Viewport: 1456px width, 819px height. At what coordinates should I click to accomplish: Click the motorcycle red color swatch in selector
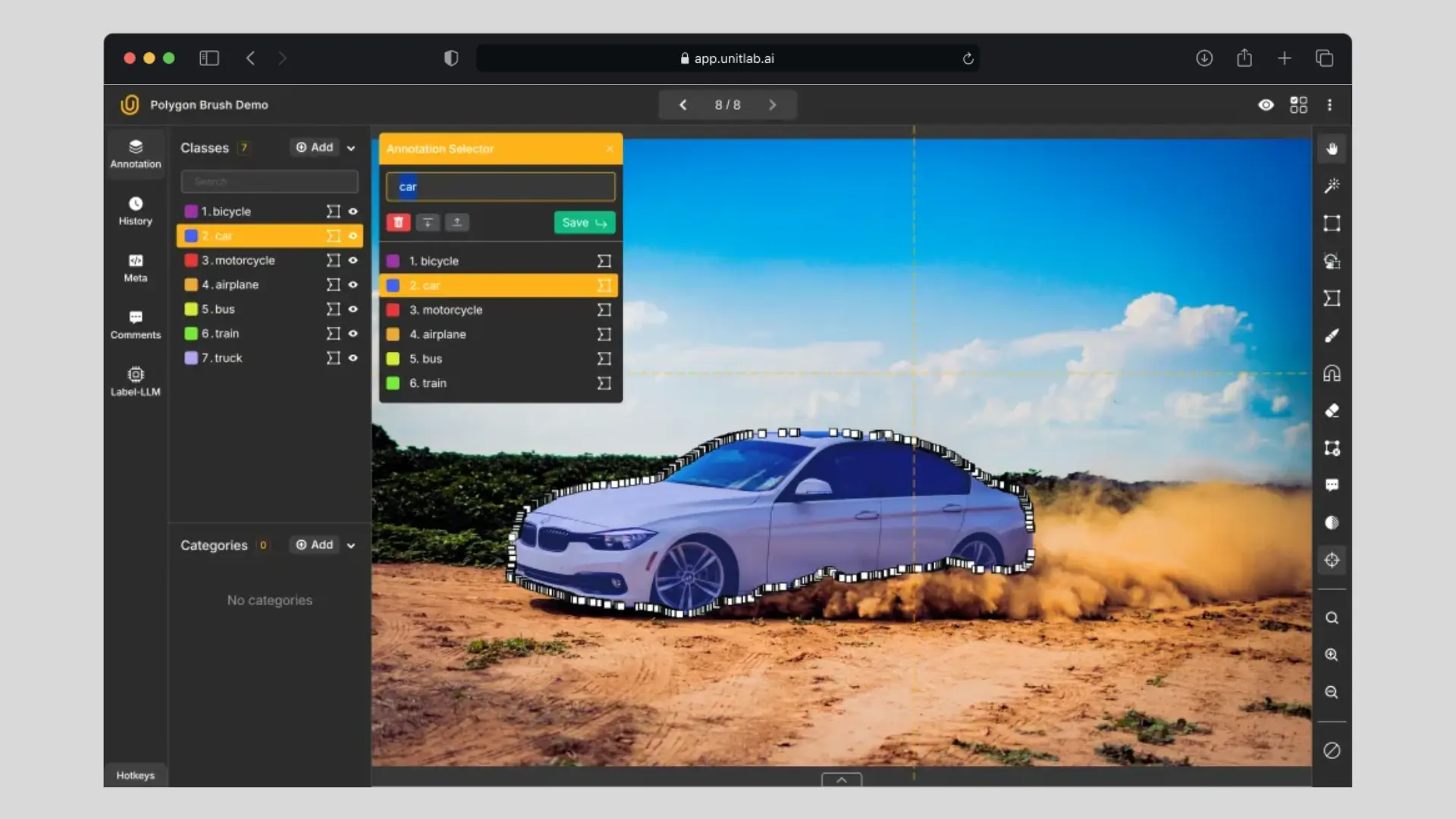pyautogui.click(x=393, y=310)
